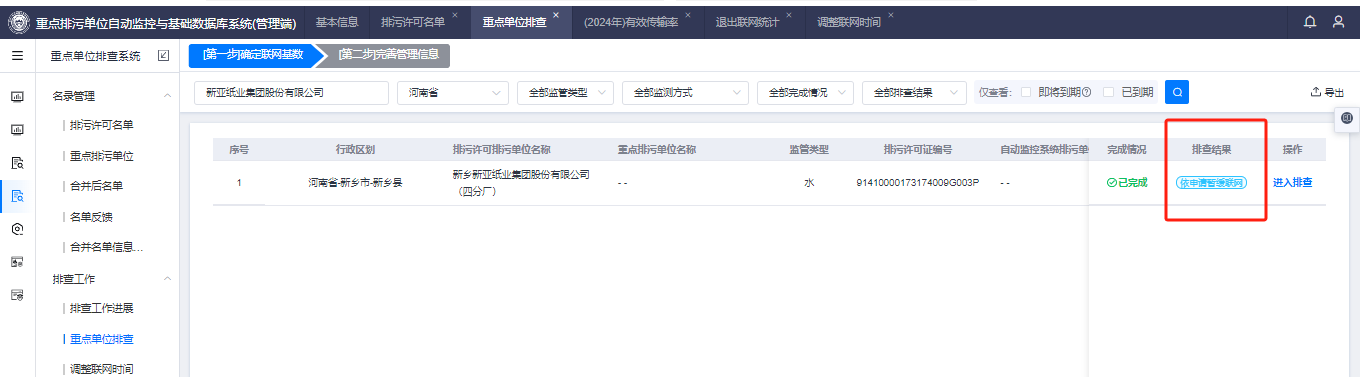
Task: Click the 已完成 status cell
Action: click(1127, 183)
